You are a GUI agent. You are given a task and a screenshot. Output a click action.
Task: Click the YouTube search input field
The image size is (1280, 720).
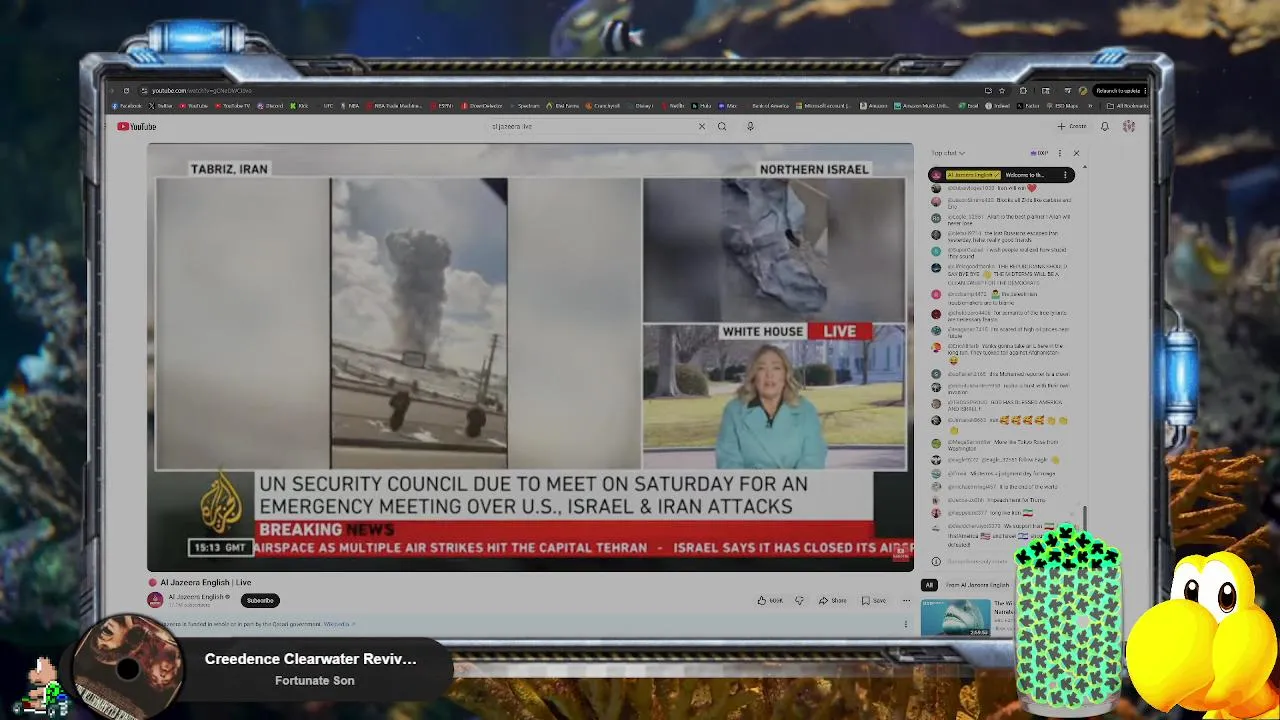[x=590, y=126]
